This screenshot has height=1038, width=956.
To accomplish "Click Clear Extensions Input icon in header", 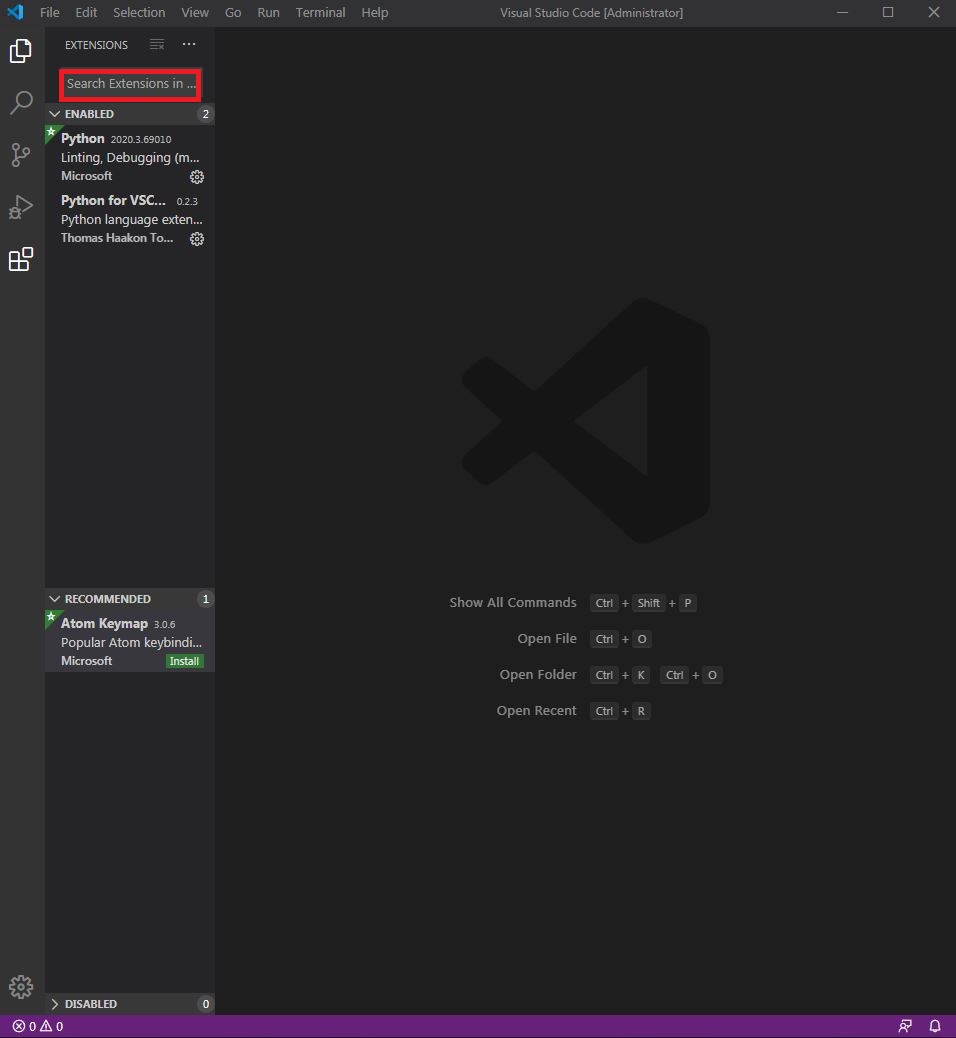I will tap(157, 44).
